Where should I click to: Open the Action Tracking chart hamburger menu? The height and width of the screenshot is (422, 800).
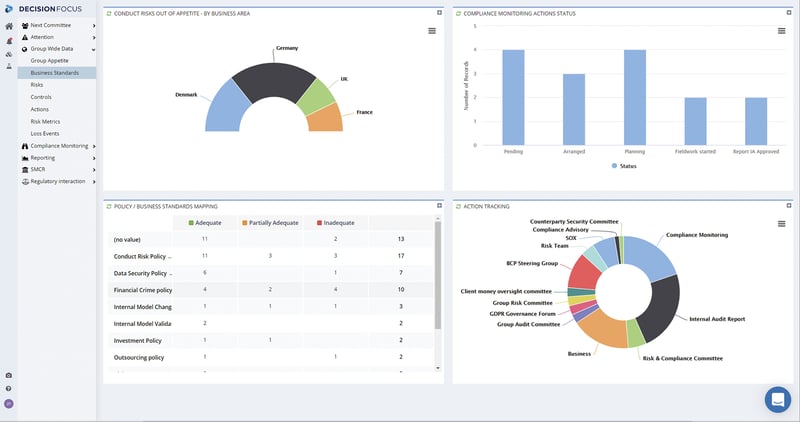pyautogui.click(x=781, y=224)
